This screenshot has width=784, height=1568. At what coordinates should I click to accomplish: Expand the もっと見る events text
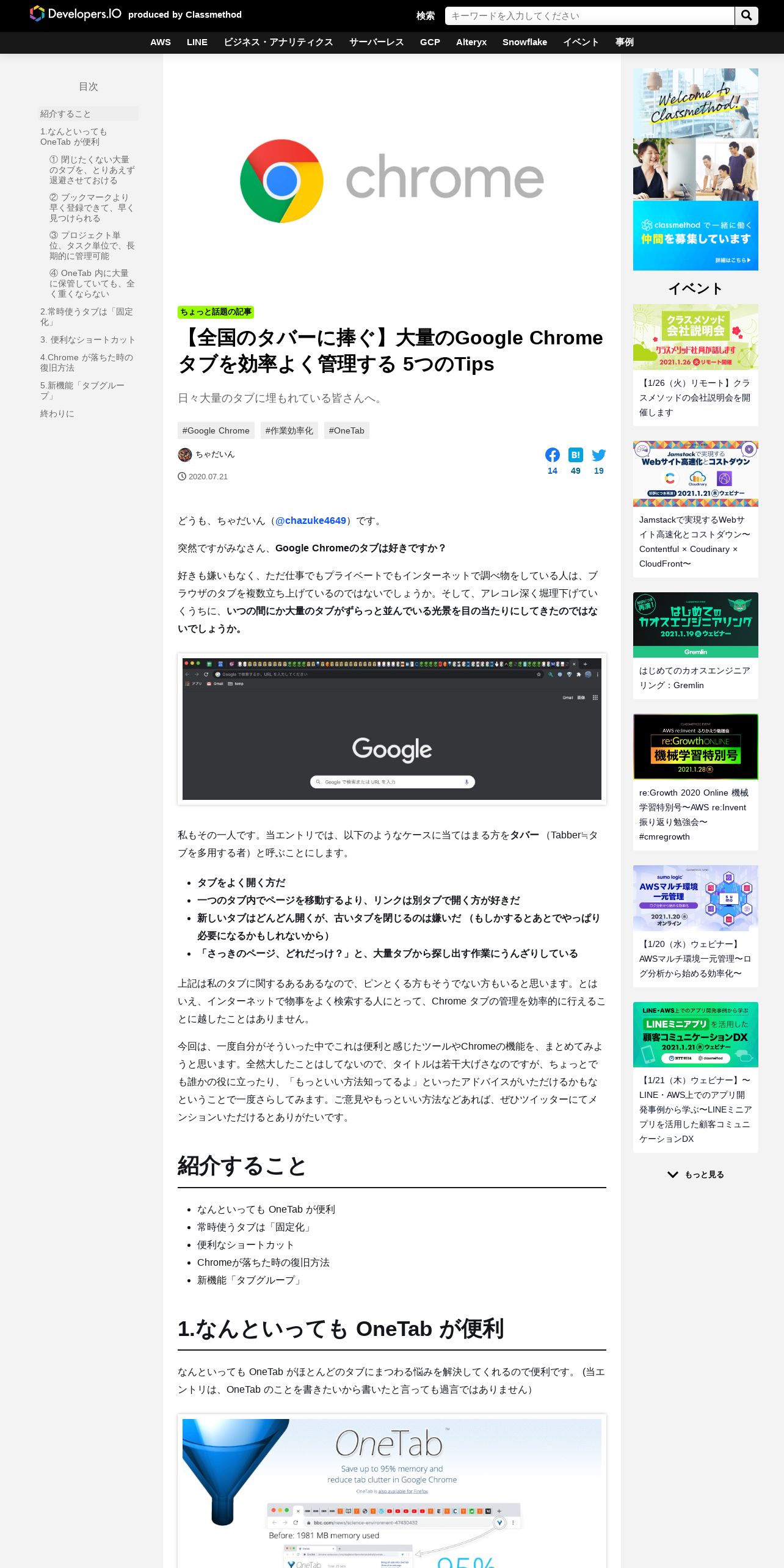(704, 1174)
